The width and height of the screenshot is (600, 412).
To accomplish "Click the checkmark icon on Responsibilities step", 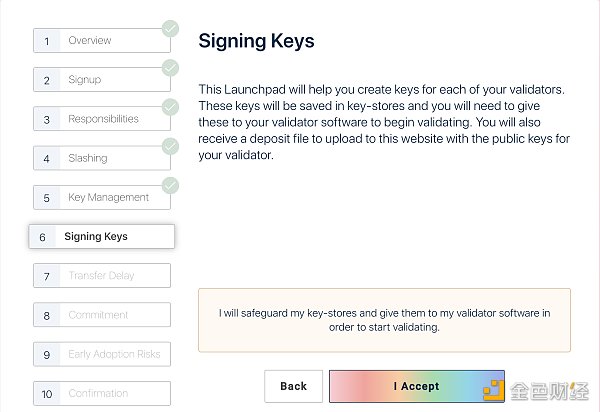I will pyautogui.click(x=170, y=107).
